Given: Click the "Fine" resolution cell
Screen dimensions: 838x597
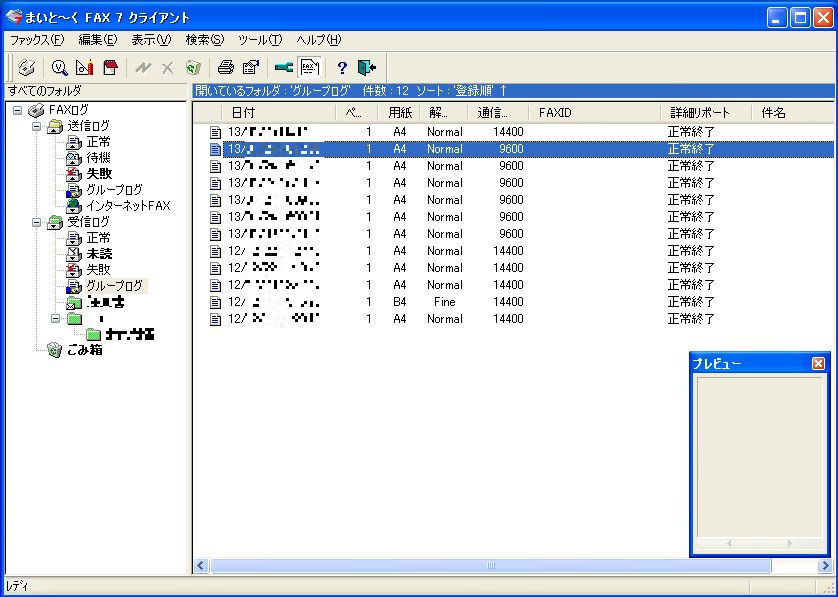Looking at the screenshot, I should (445, 302).
